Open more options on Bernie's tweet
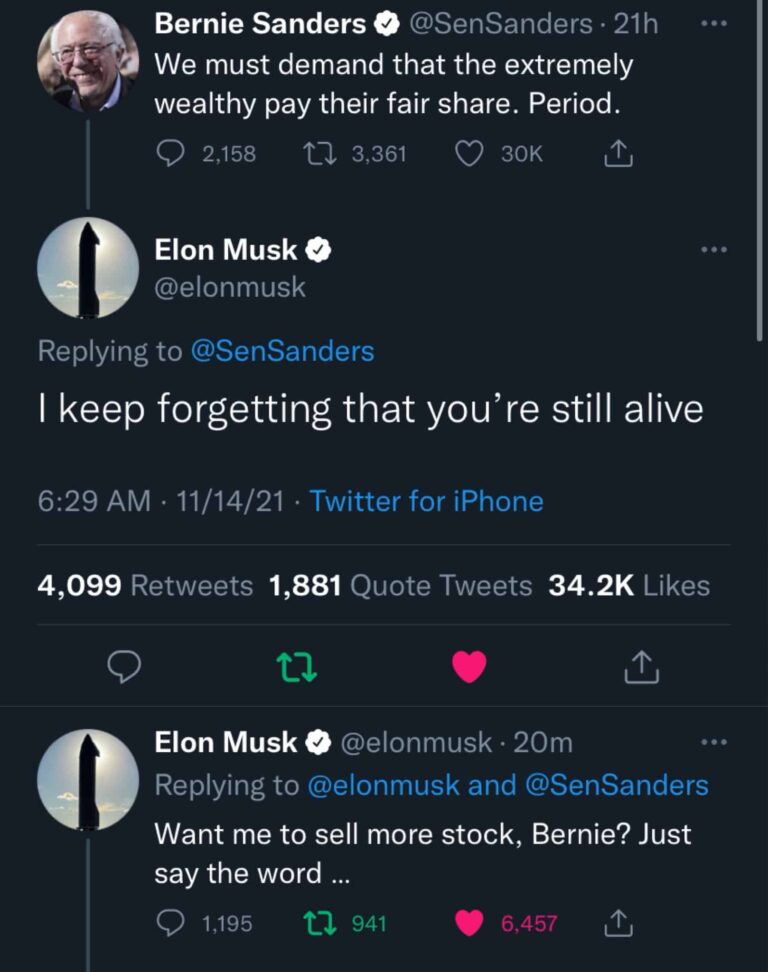The height and width of the screenshot is (972, 768). point(713,22)
